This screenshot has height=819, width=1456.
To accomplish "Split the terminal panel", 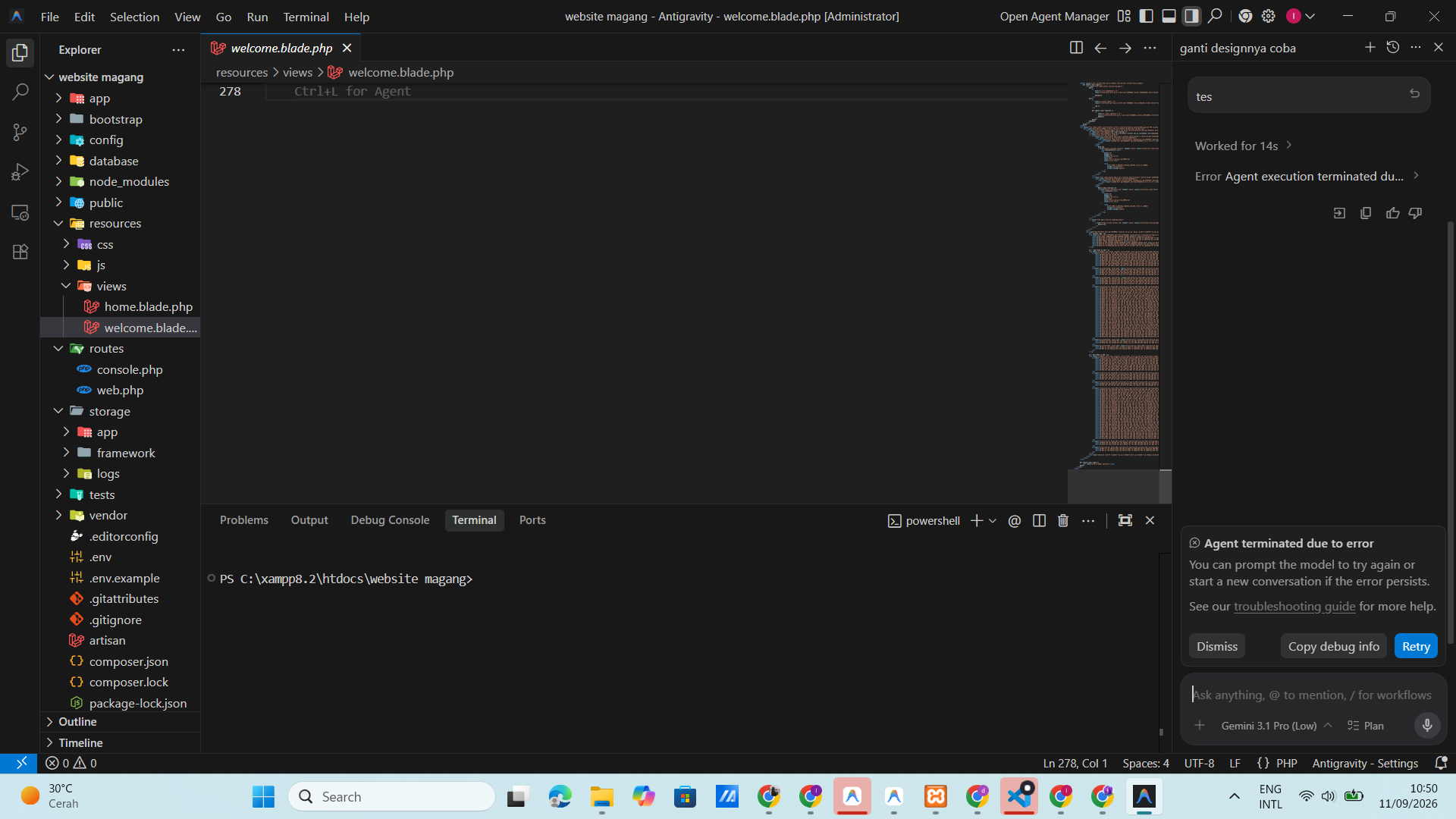I will pyautogui.click(x=1039, y=520).
